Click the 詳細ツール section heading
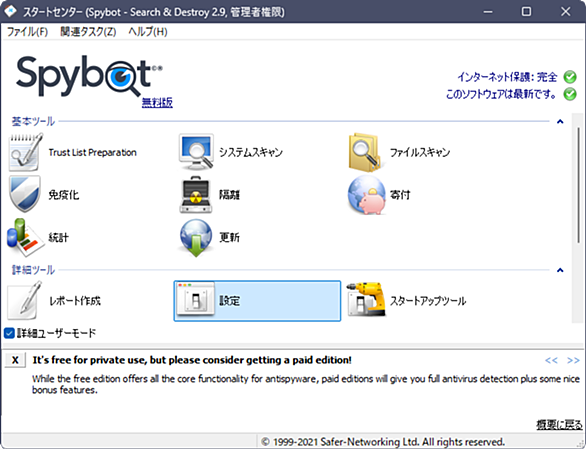This screenshot has width=586, height=449. 33,270
